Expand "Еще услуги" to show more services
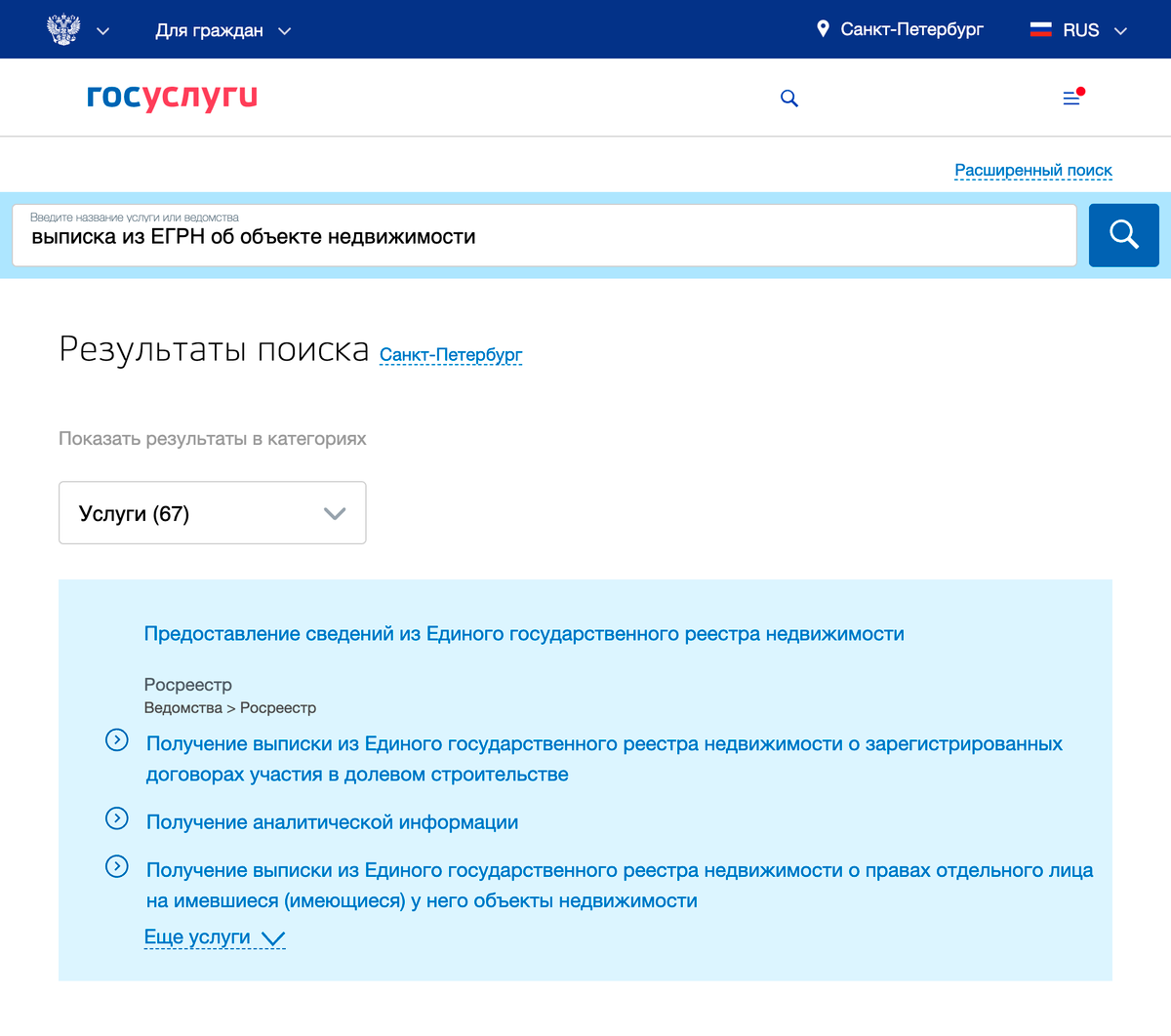 [215, 937]
